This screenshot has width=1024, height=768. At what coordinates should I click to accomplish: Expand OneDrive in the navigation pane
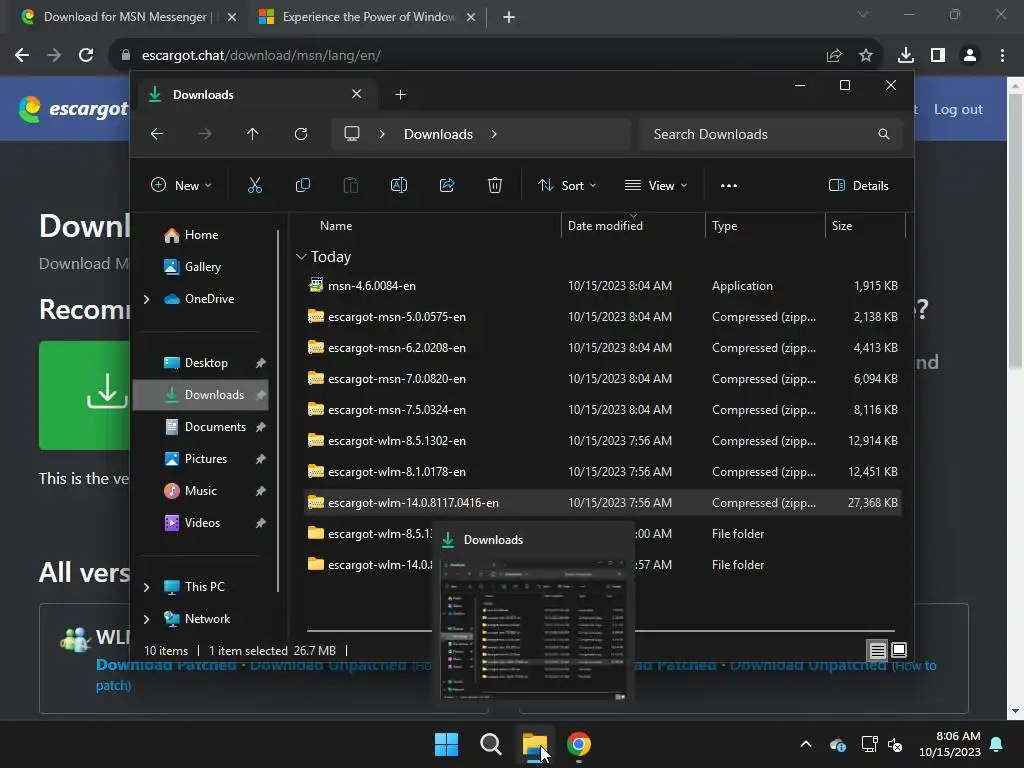(x=146, y=299)
